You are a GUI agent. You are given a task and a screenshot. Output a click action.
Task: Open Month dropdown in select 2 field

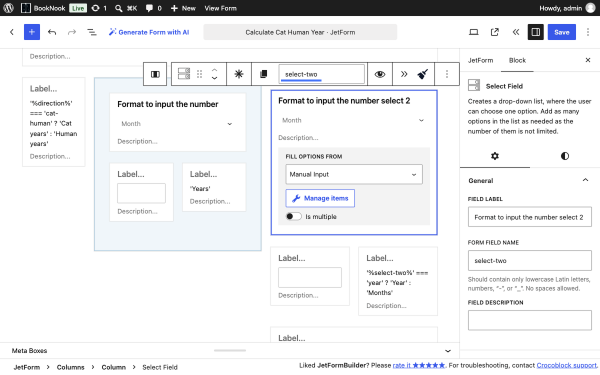[x=354, y=120]
